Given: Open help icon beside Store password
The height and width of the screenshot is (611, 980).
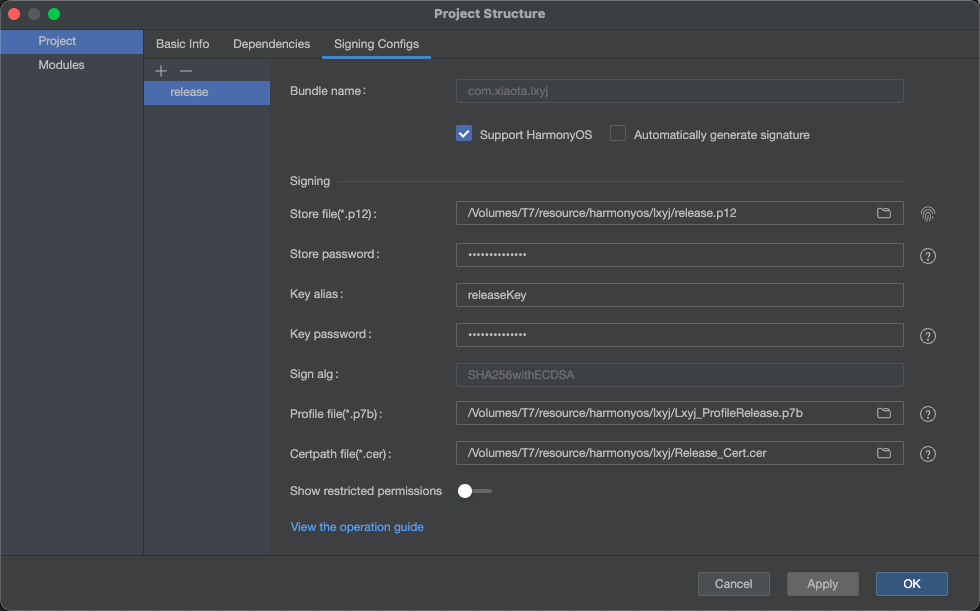Looking at the screenshot, I should (x=928, y=255).
